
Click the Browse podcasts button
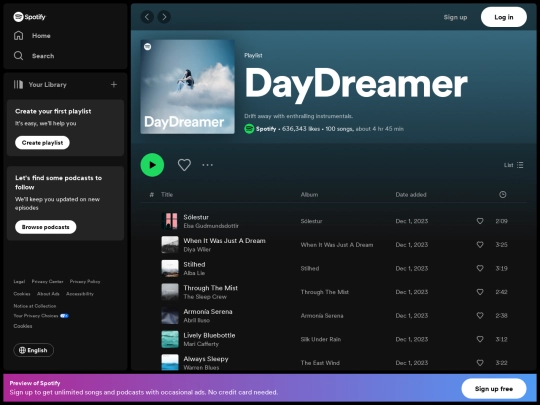[x=45, y=227]
